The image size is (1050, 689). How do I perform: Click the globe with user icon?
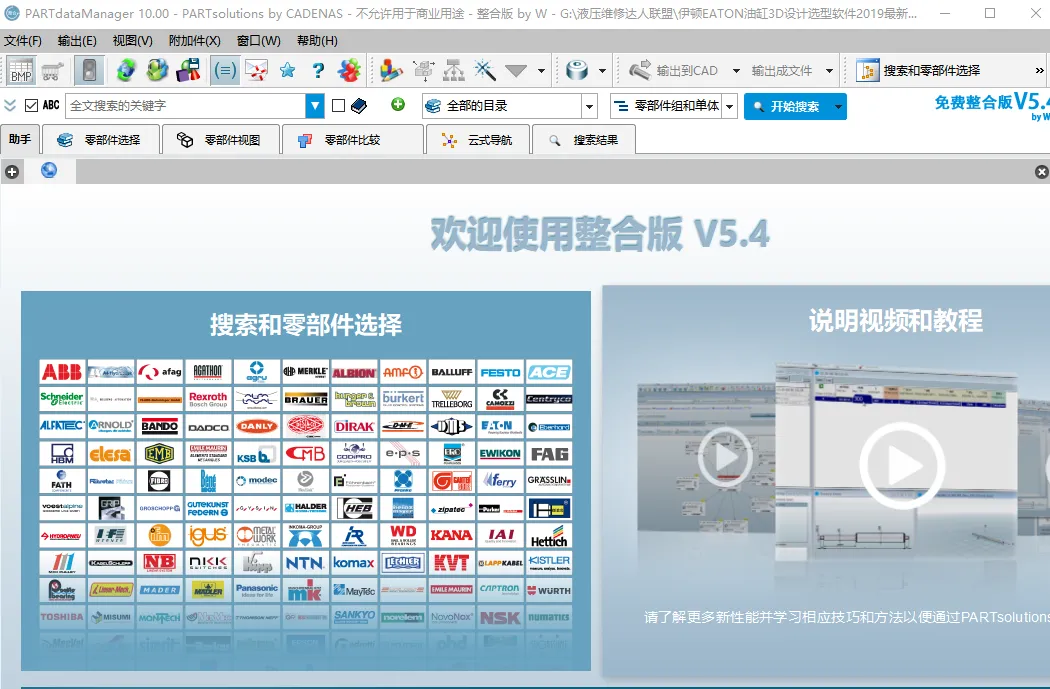pyautogui.click(x=157, y=70)
